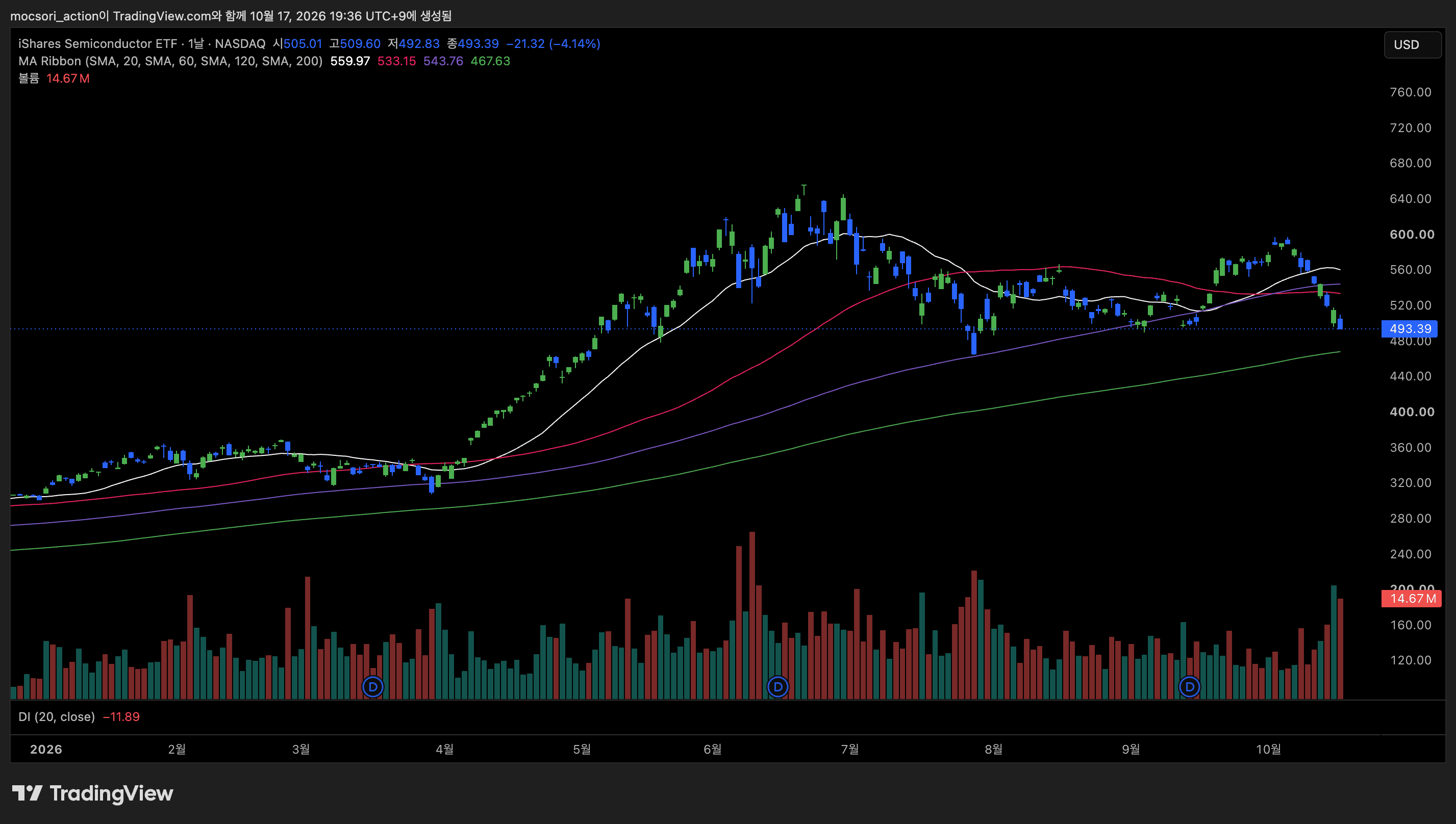Click the 760.00 price axis label

[x=1410, y=92]
